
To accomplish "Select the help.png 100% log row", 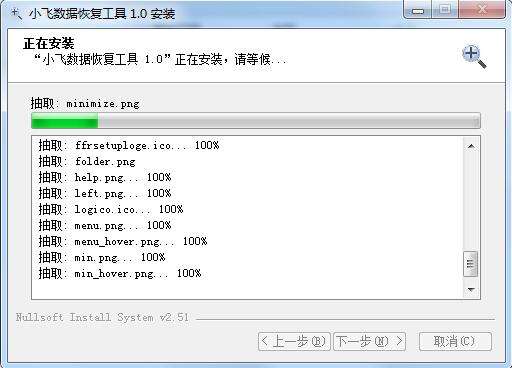I will [x=105, y=177].
